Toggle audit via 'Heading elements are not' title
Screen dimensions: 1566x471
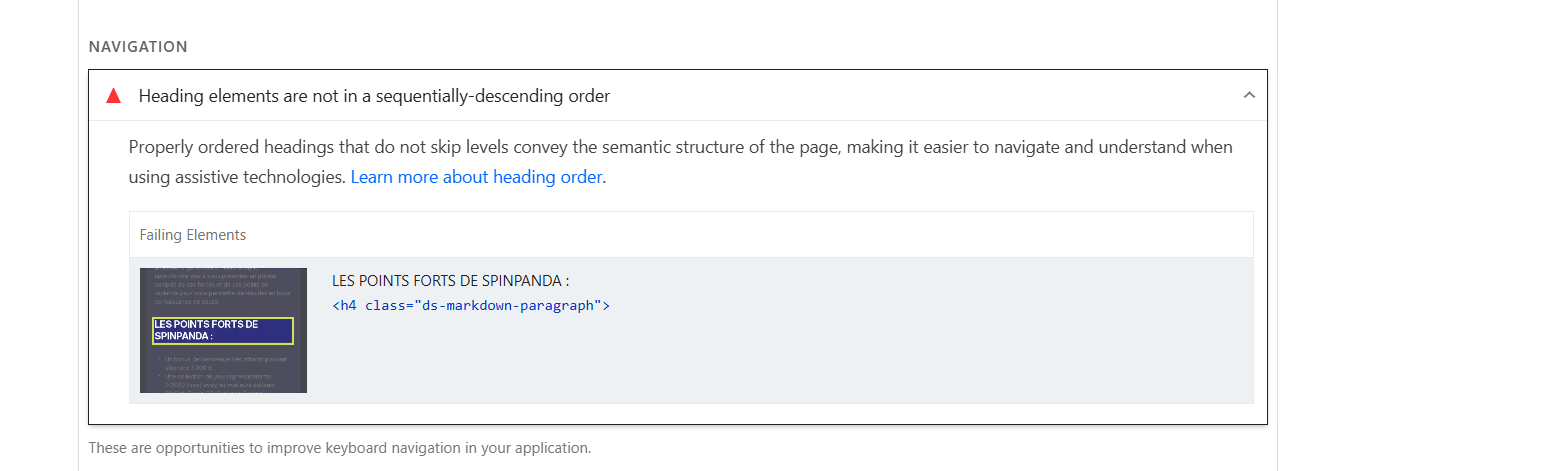(374, 96)
